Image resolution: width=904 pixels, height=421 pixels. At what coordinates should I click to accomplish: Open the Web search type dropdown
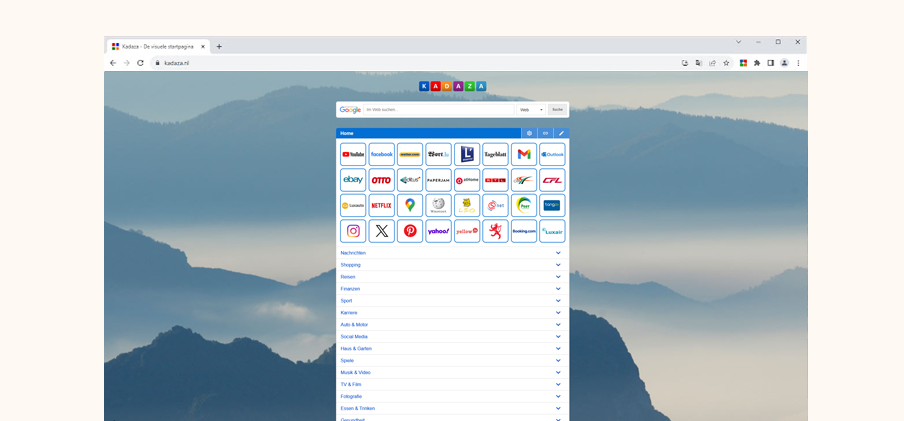[x=531, y=110]
